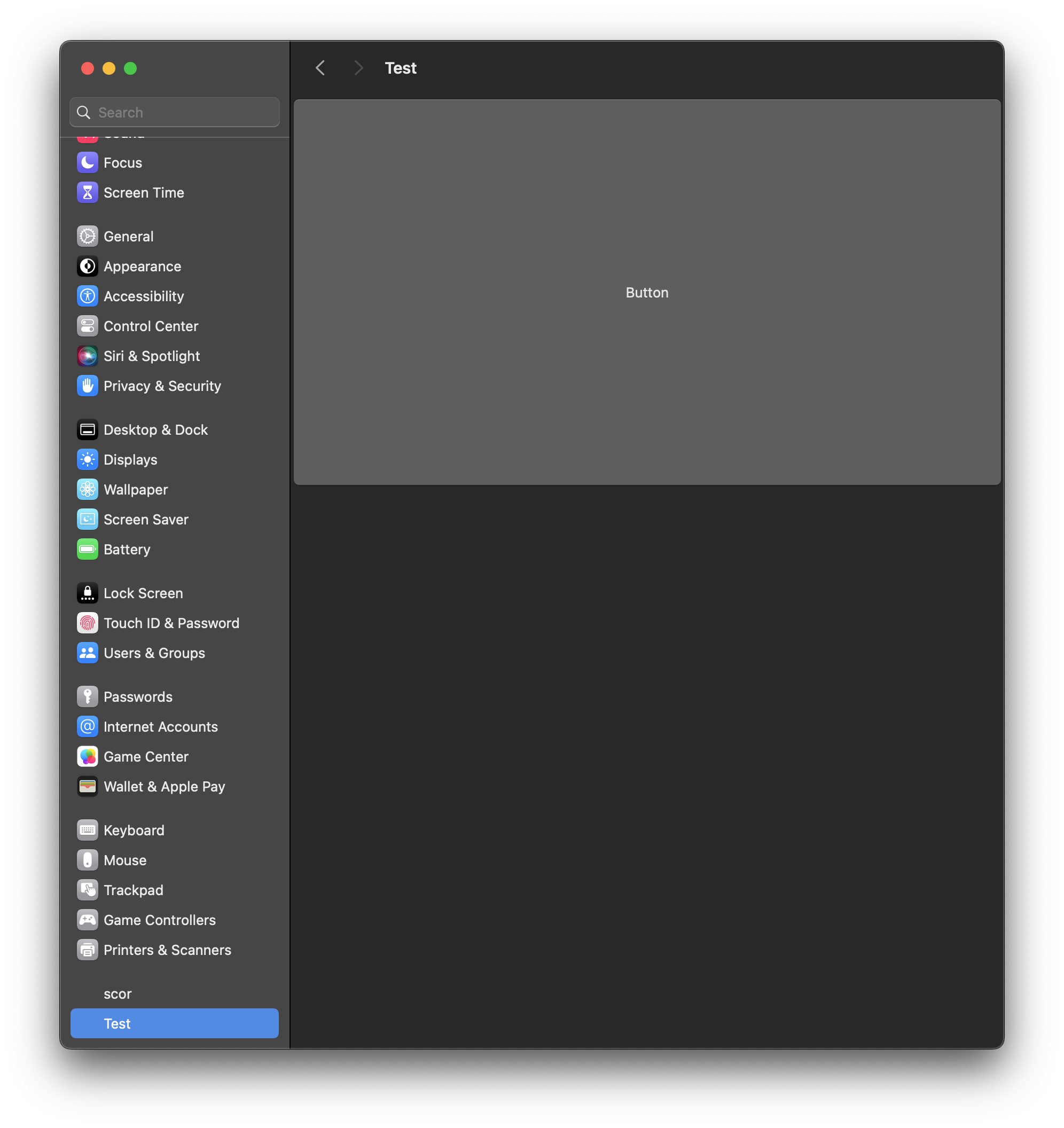The image size is (1064, 1128).
Task: Open the Wallpaper flower icon
Action: 88,490
